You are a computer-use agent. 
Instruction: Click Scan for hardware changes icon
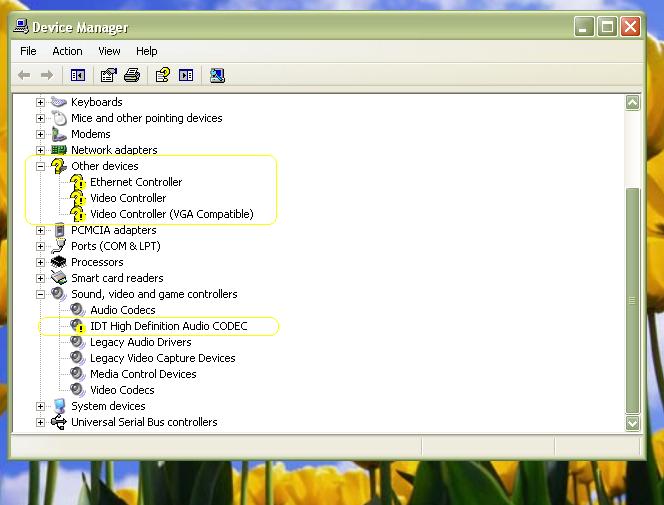point(217,75)
